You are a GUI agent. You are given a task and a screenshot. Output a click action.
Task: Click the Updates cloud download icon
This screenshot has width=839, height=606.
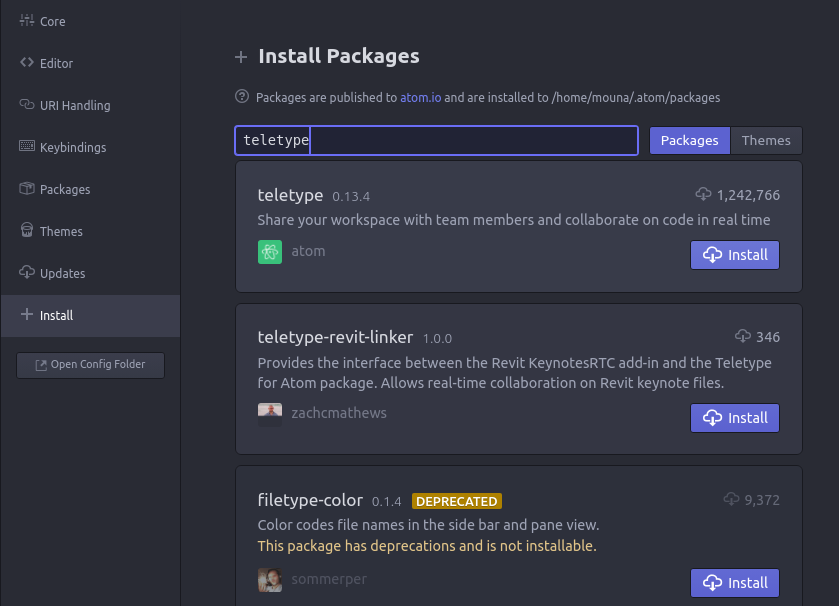[27, 273]
